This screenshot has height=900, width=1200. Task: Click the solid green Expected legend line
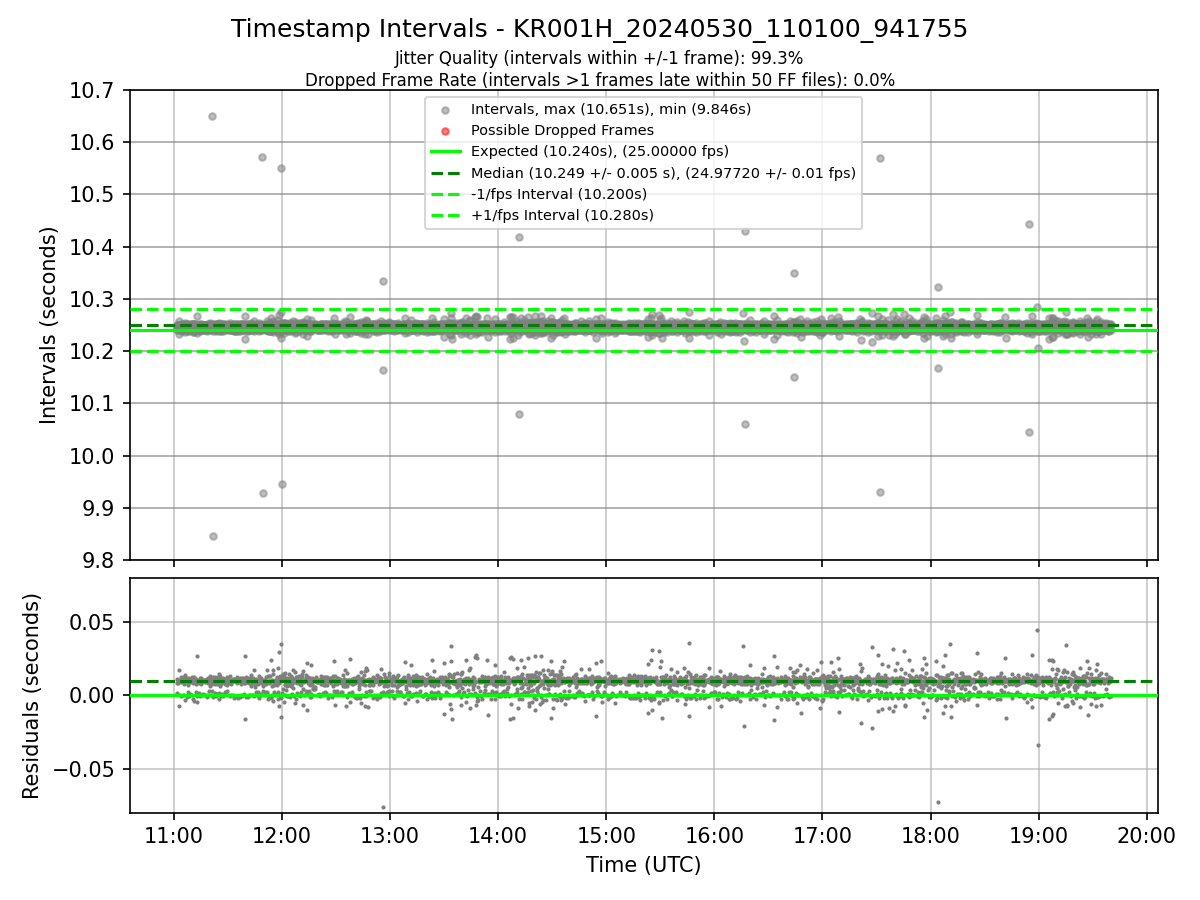446,152
